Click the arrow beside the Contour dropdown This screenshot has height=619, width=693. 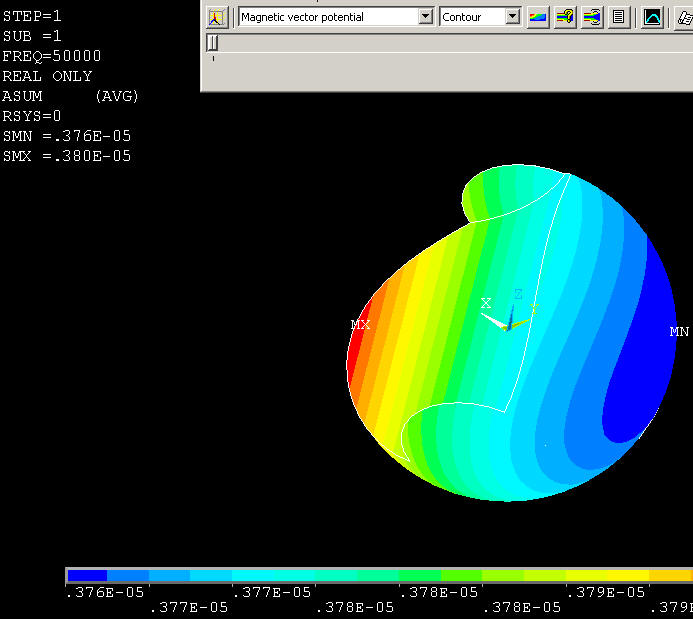click(x=512, y=17)
